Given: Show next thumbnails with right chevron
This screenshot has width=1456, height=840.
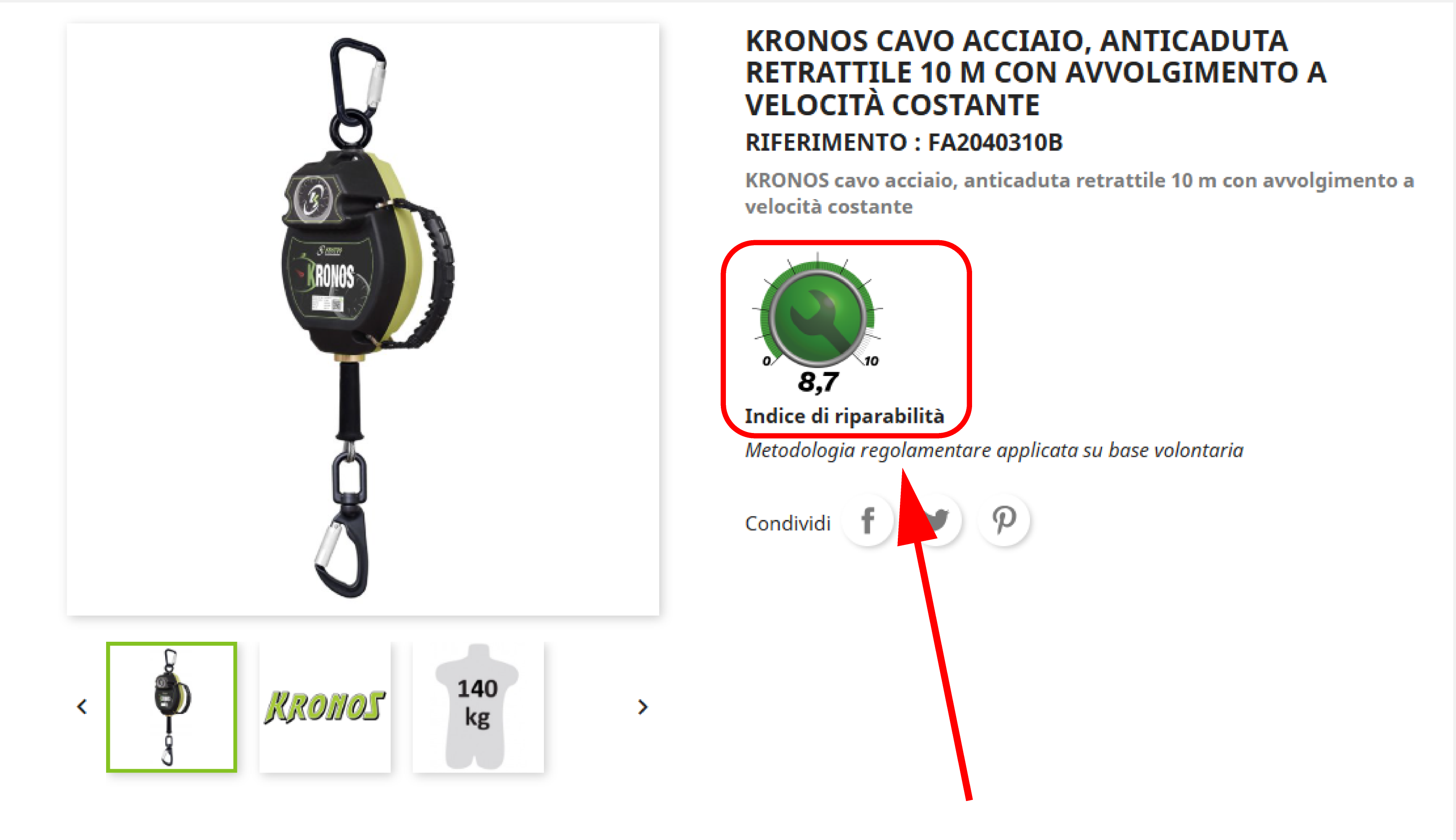Looking at the screenshot, I should tap(642, 707).
